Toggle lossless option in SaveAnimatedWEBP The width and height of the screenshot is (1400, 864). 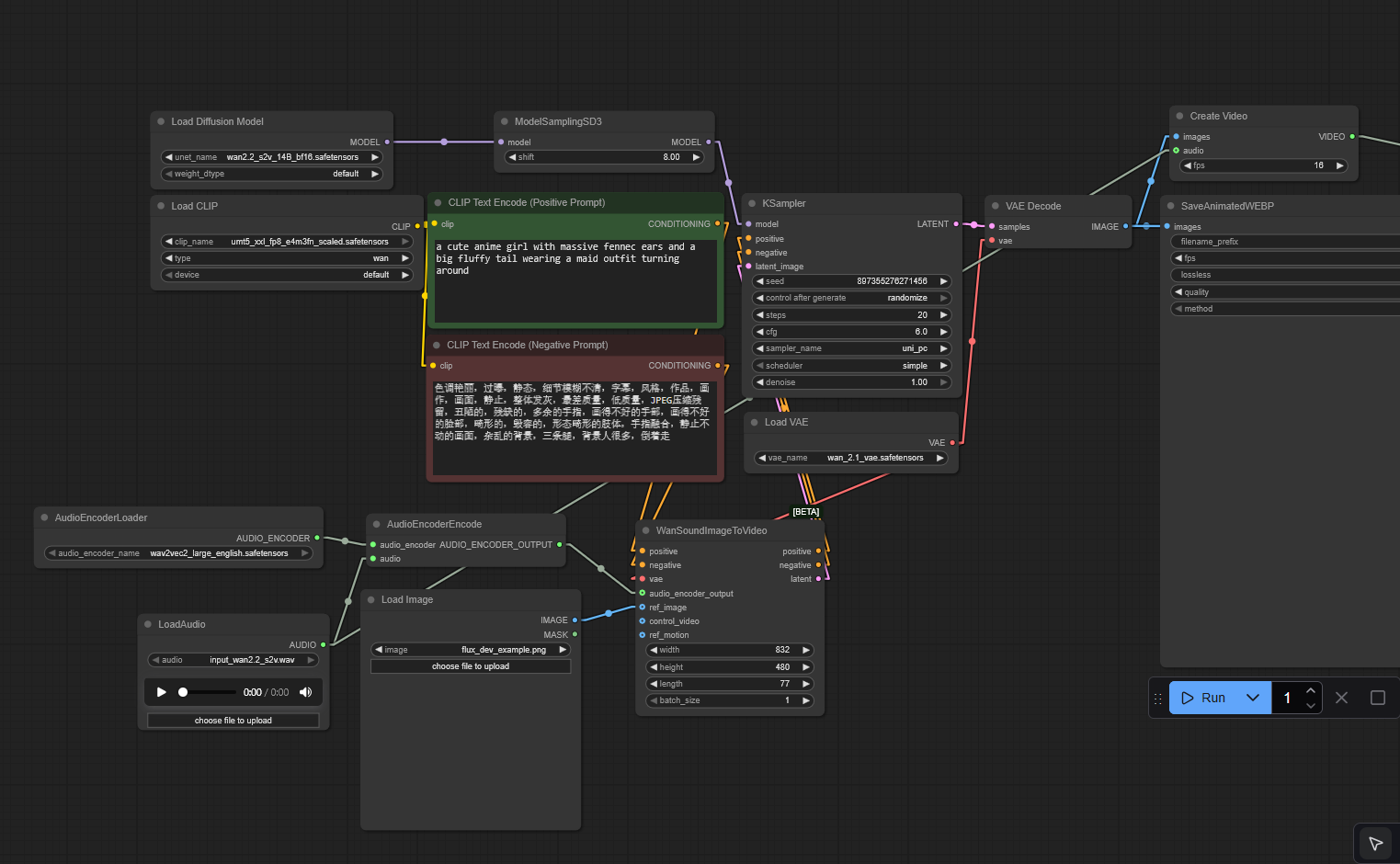click(x=1285, y=275)
